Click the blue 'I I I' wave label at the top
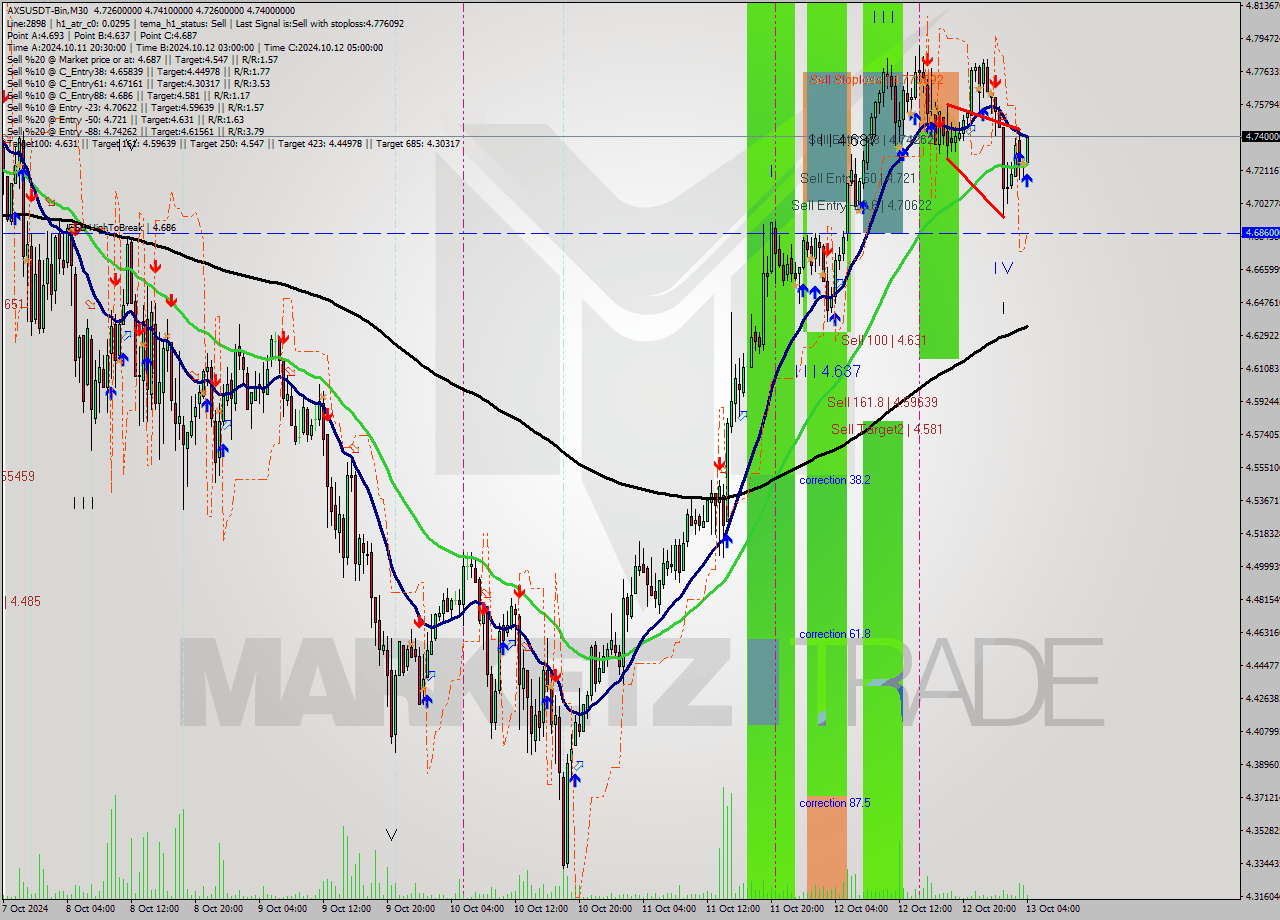Image resolution: width=1280 pixels, height=920 pixels. pyautogui.click(x=883, y=16)
